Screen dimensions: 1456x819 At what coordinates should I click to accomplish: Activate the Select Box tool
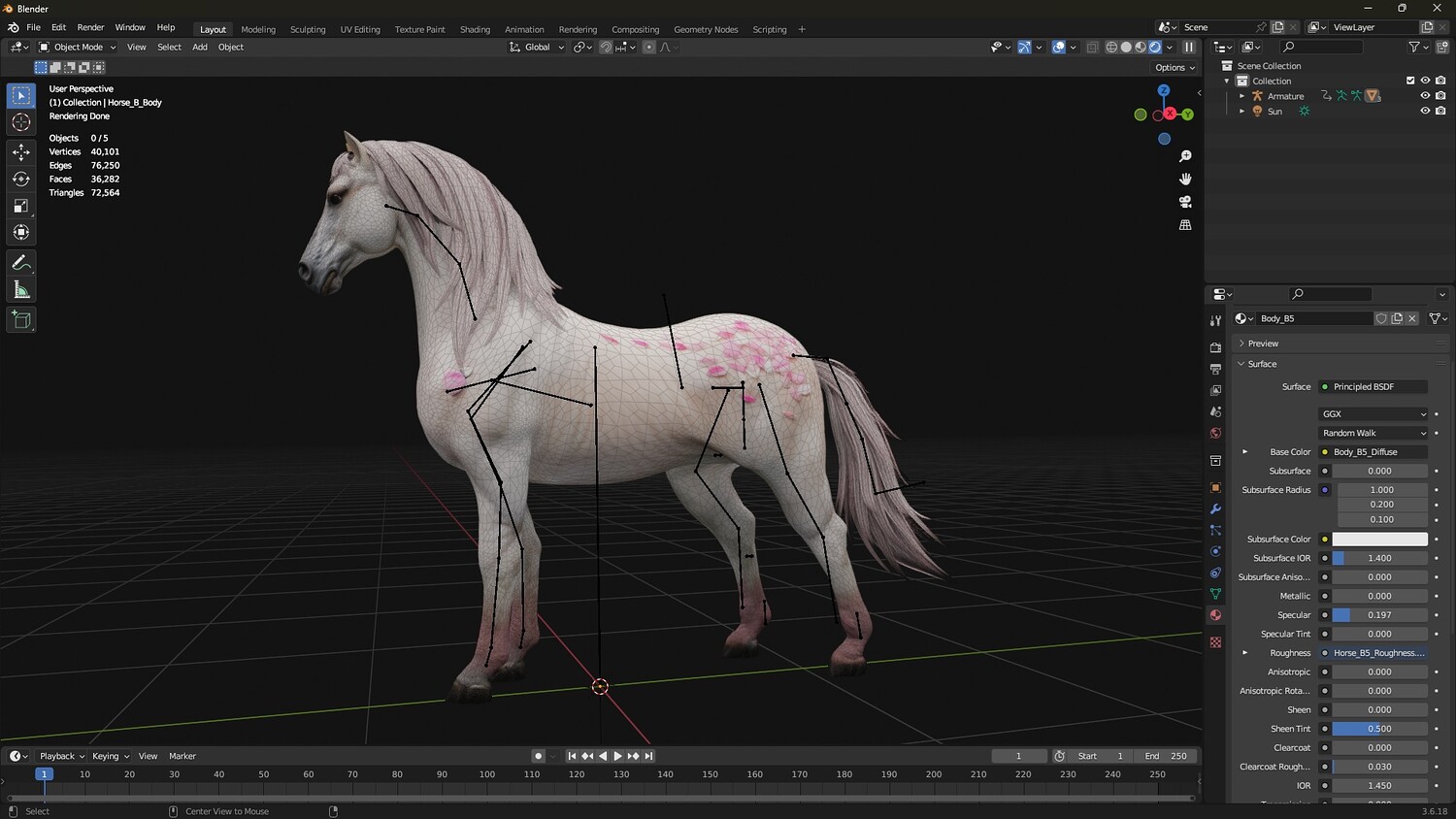[21, 95]
